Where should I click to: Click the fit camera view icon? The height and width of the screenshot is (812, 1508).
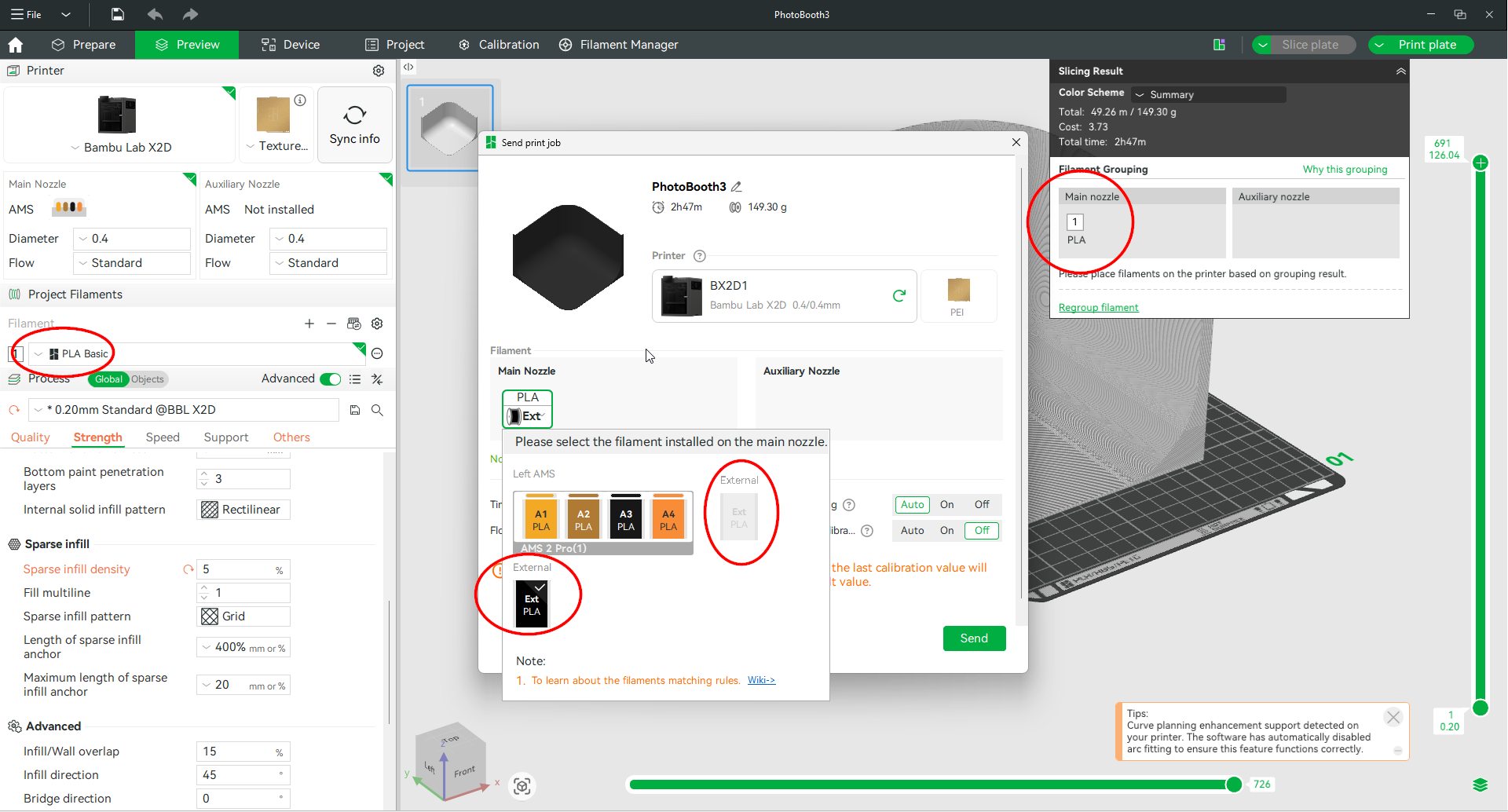522,785
